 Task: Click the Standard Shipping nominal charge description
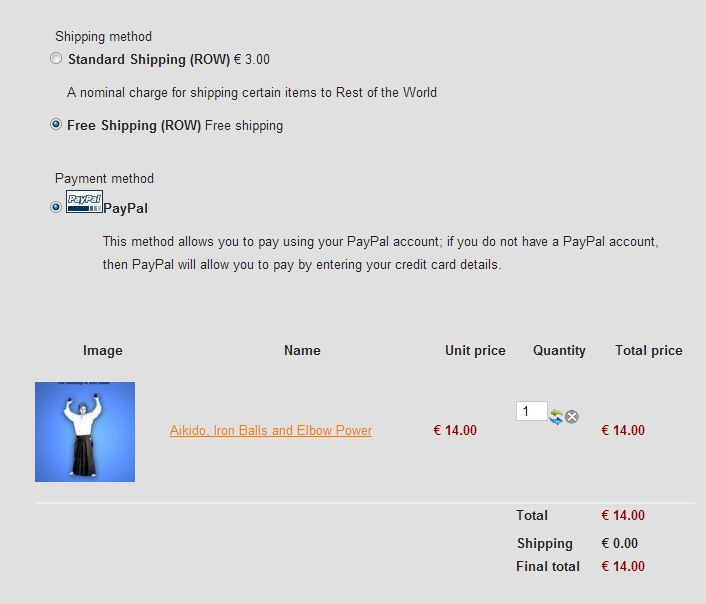[252, 92]
